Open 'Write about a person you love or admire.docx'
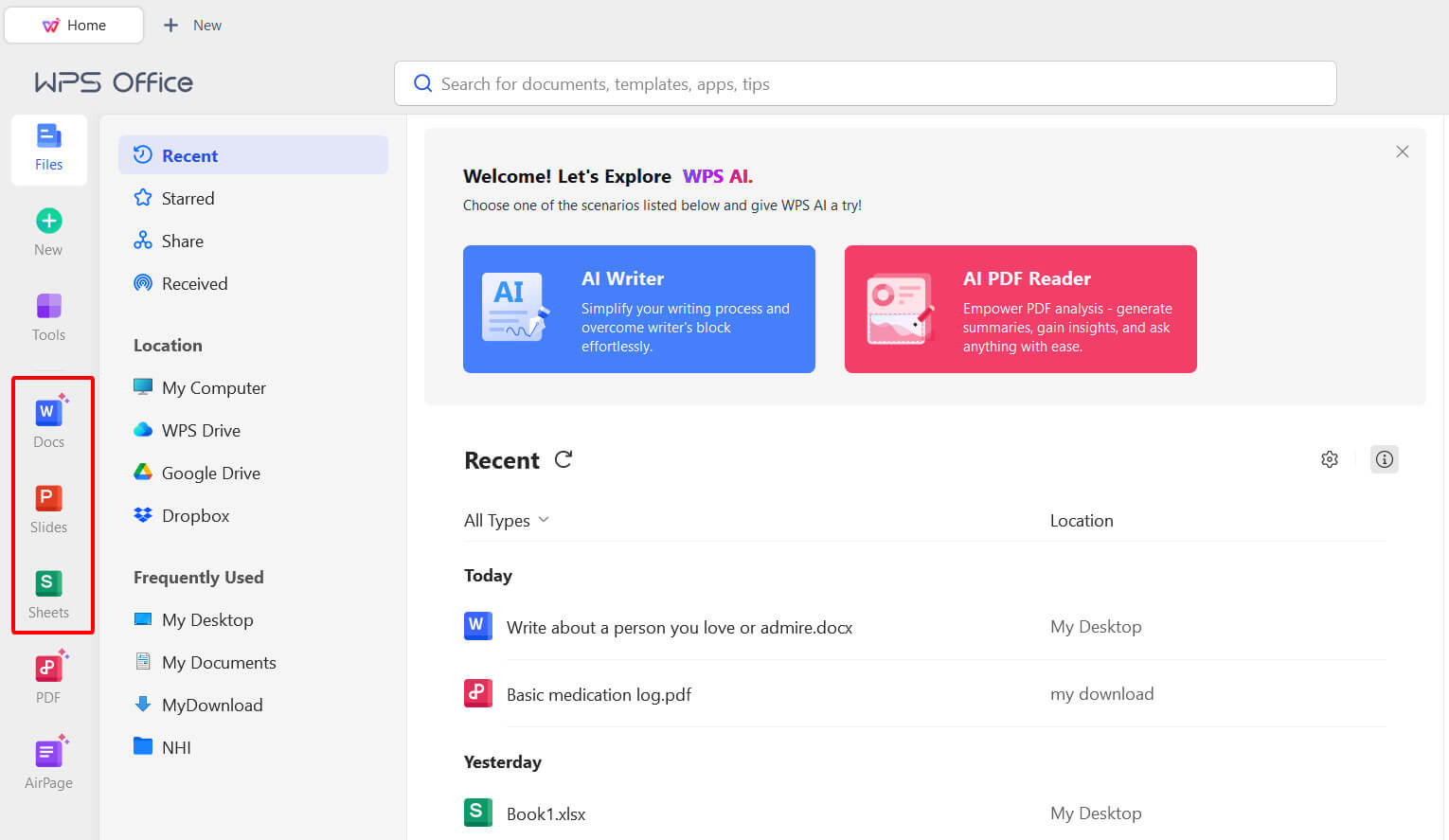The height and width of the screenshot is (840, 1449). (x=679, y=627)
